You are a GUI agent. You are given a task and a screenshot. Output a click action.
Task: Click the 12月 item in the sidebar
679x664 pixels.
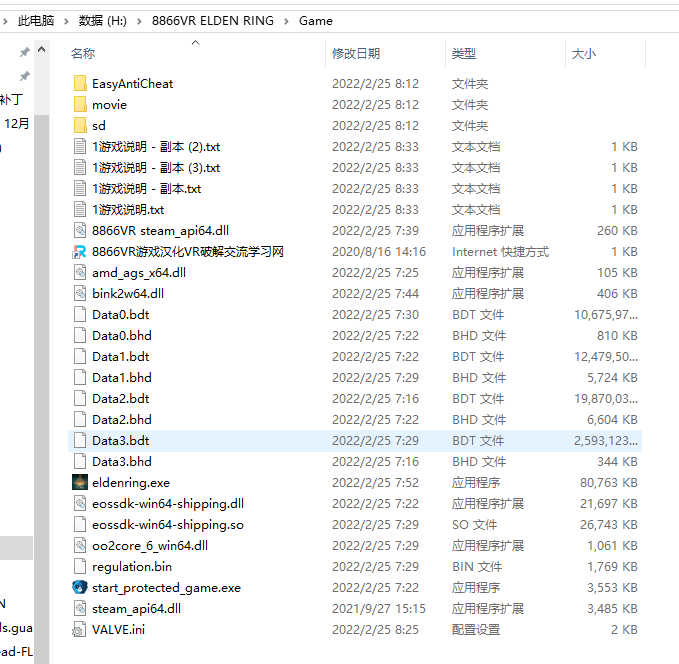[x=16, y=123]
